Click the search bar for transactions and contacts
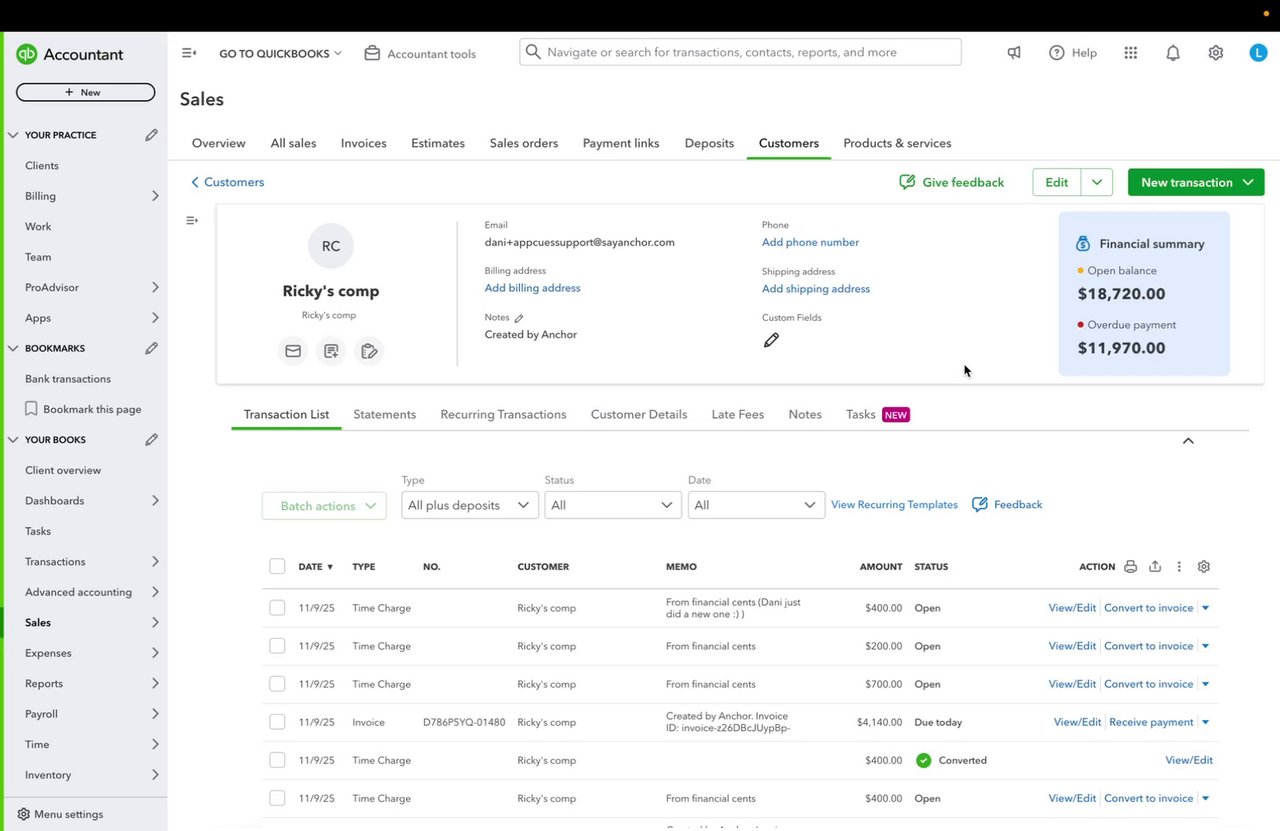 [x=740, y=52]
